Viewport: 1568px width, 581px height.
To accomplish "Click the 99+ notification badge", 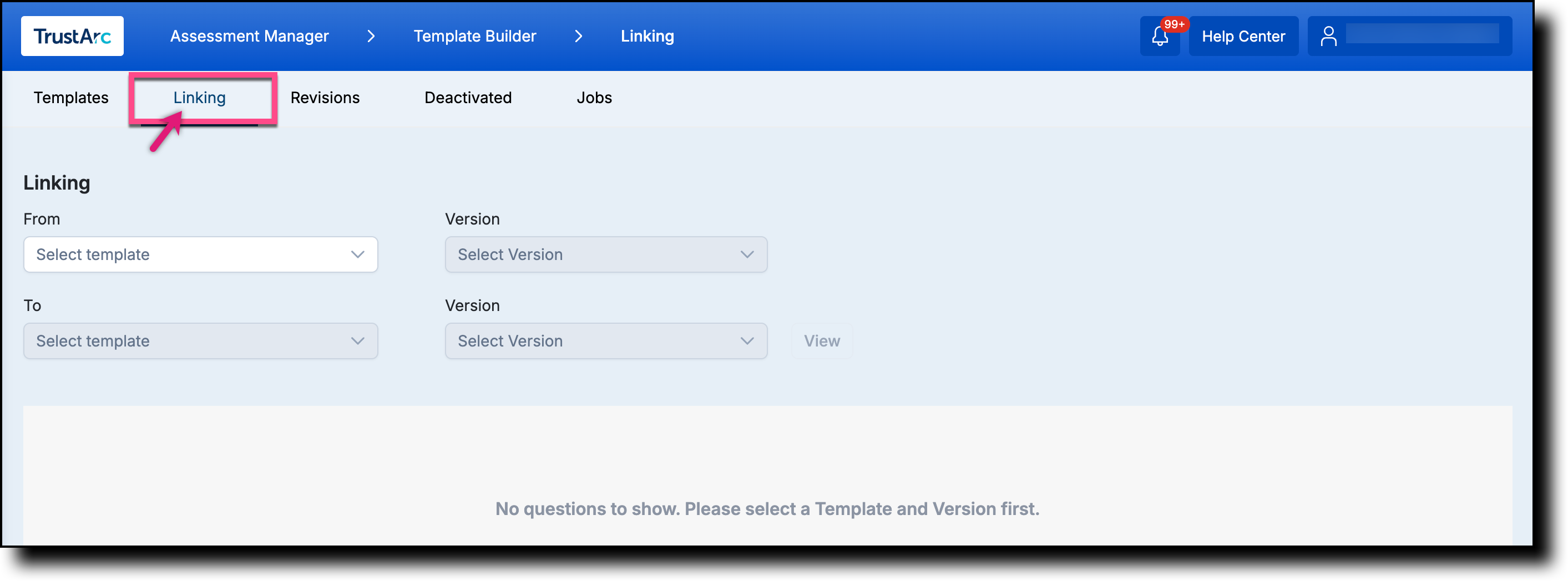I will (x=1174, y=24).
